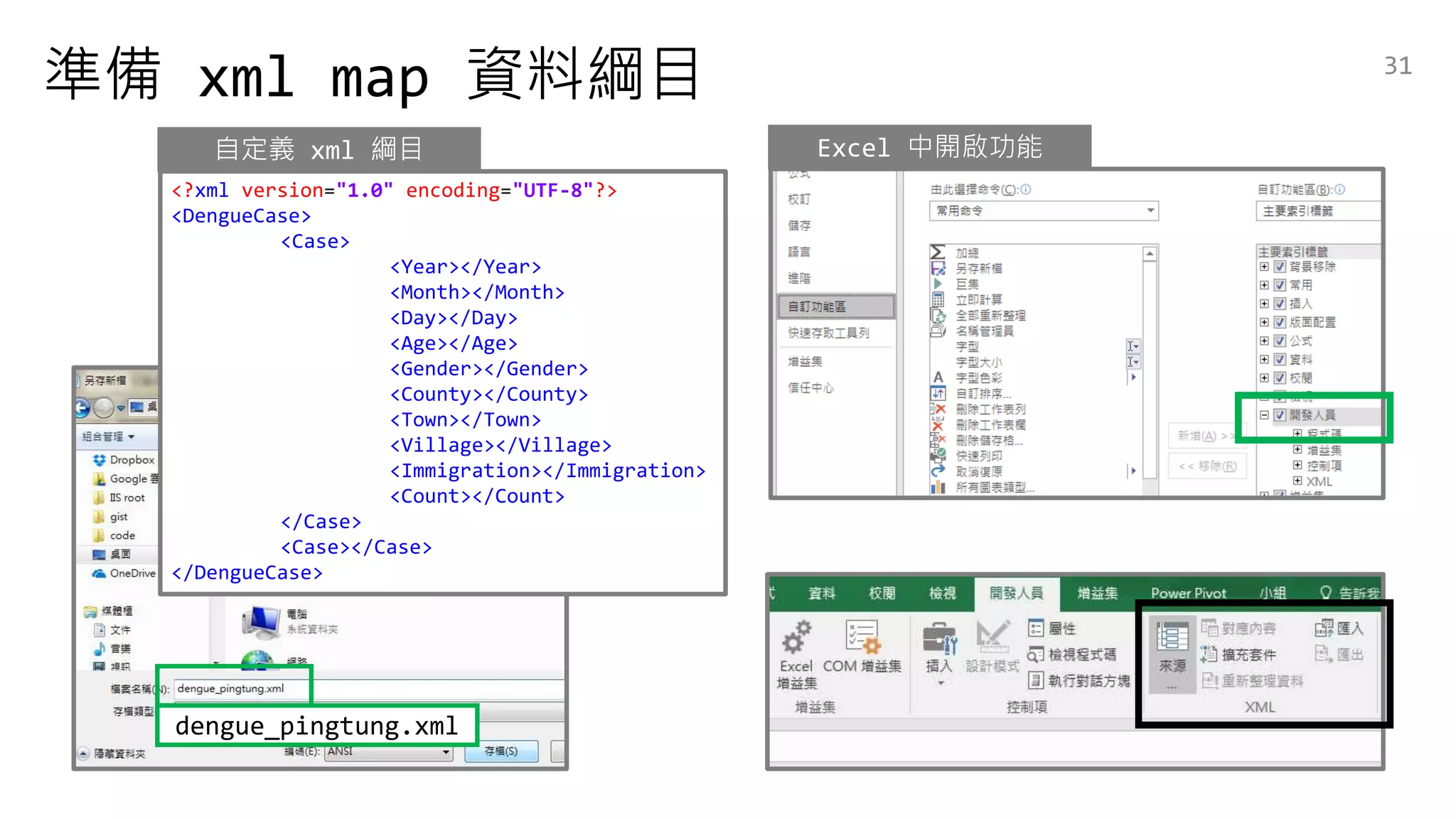The image size is (1456, 819).
Task: Open the Dropbox folder in the save dialog
Action: [124, 460]
